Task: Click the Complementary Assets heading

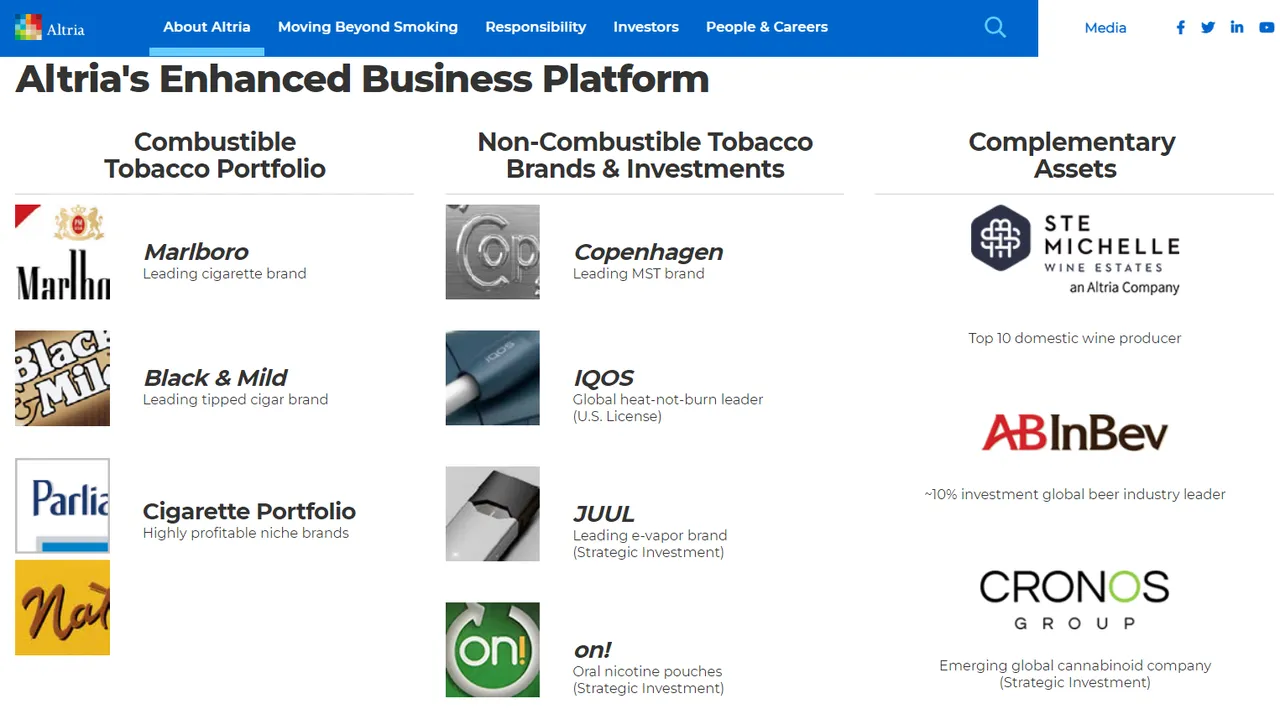Action: (x=1073, y=155)
